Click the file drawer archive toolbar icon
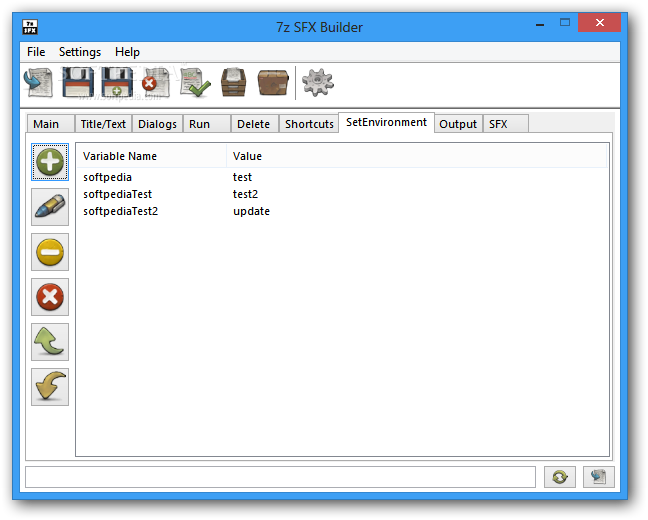This screenshot has width=648, height=520. point(234,83)
